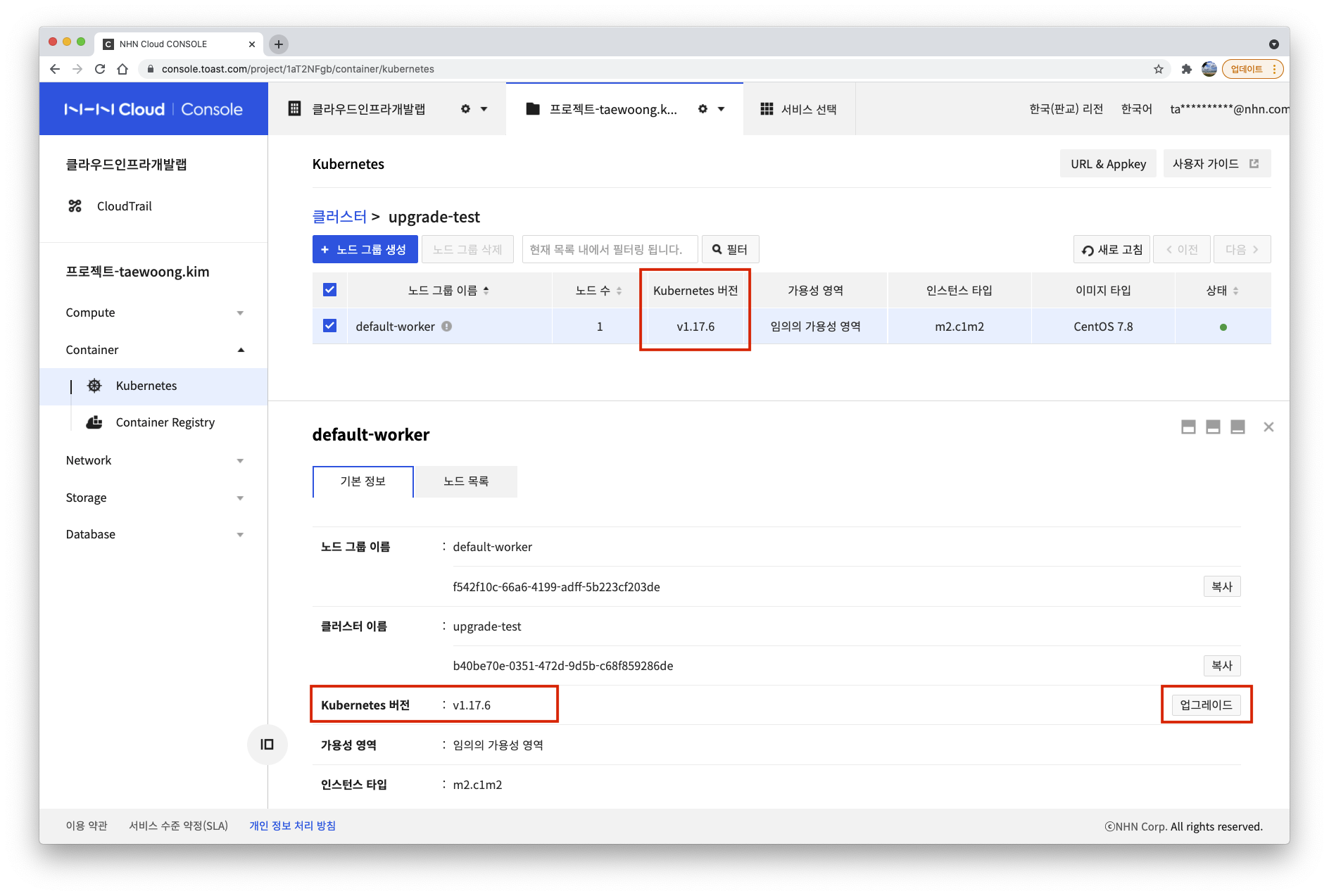The height and width of the screenshot is (896, 1329).
Task: Click the Chrome 업데이트 button
Action: point(1253,69)
